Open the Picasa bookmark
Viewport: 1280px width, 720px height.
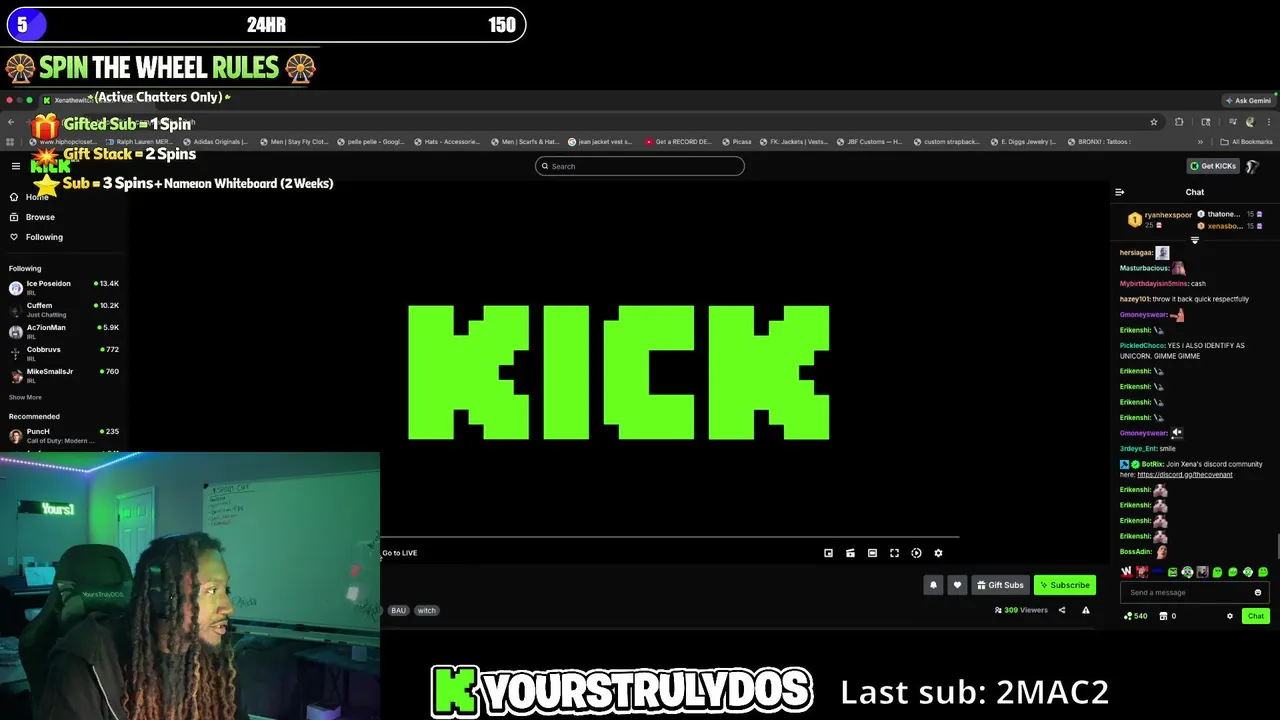pos(736,142)
